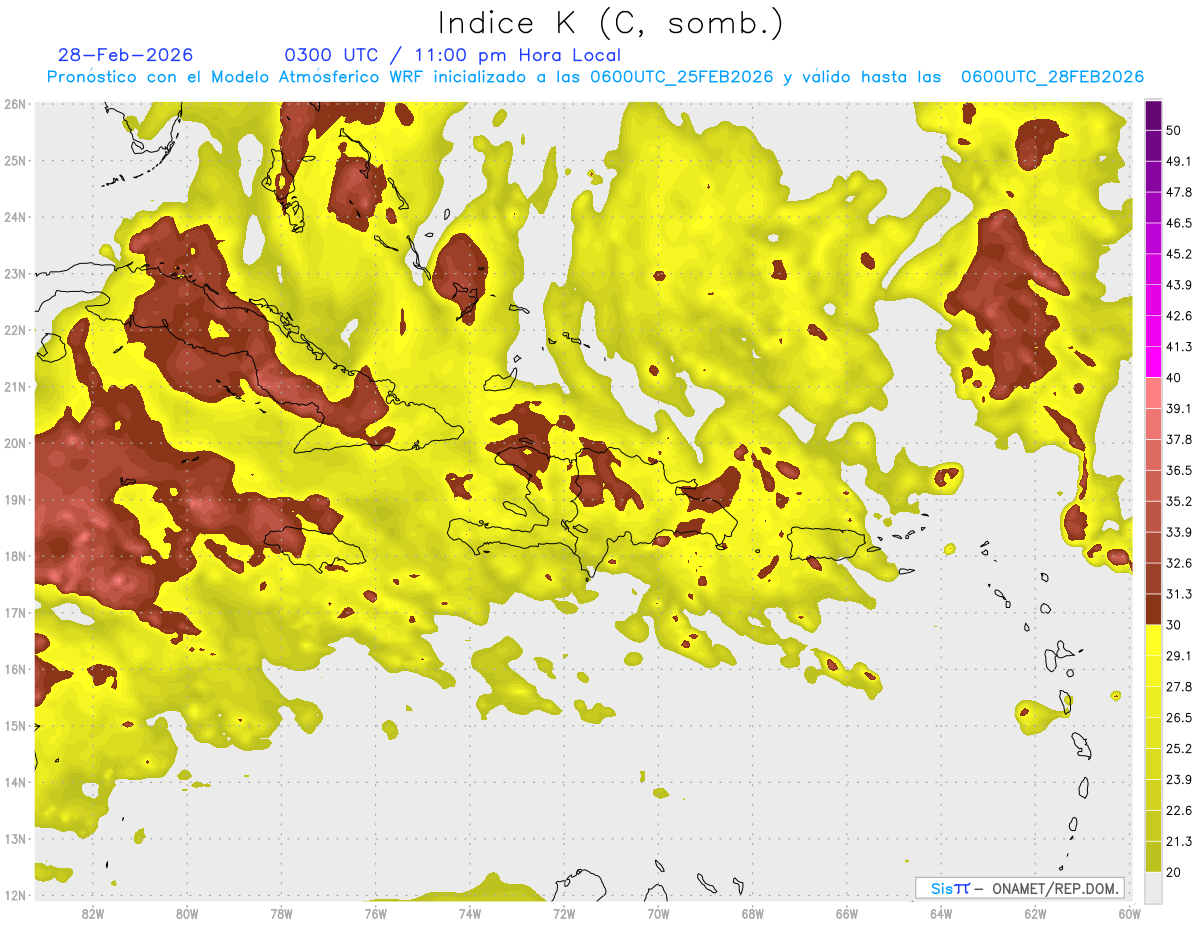
Task: Click the colorbar value '36.5'
Action: [x=1179, y=470]
